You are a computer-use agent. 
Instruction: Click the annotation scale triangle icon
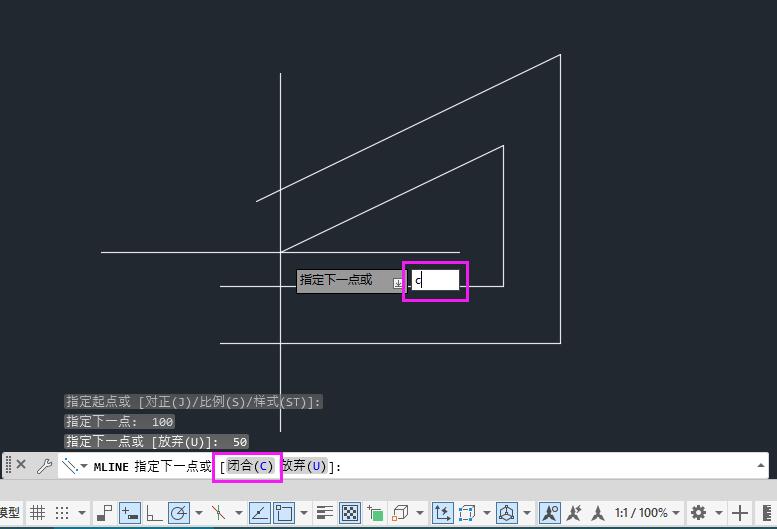[x=598, y=513]
